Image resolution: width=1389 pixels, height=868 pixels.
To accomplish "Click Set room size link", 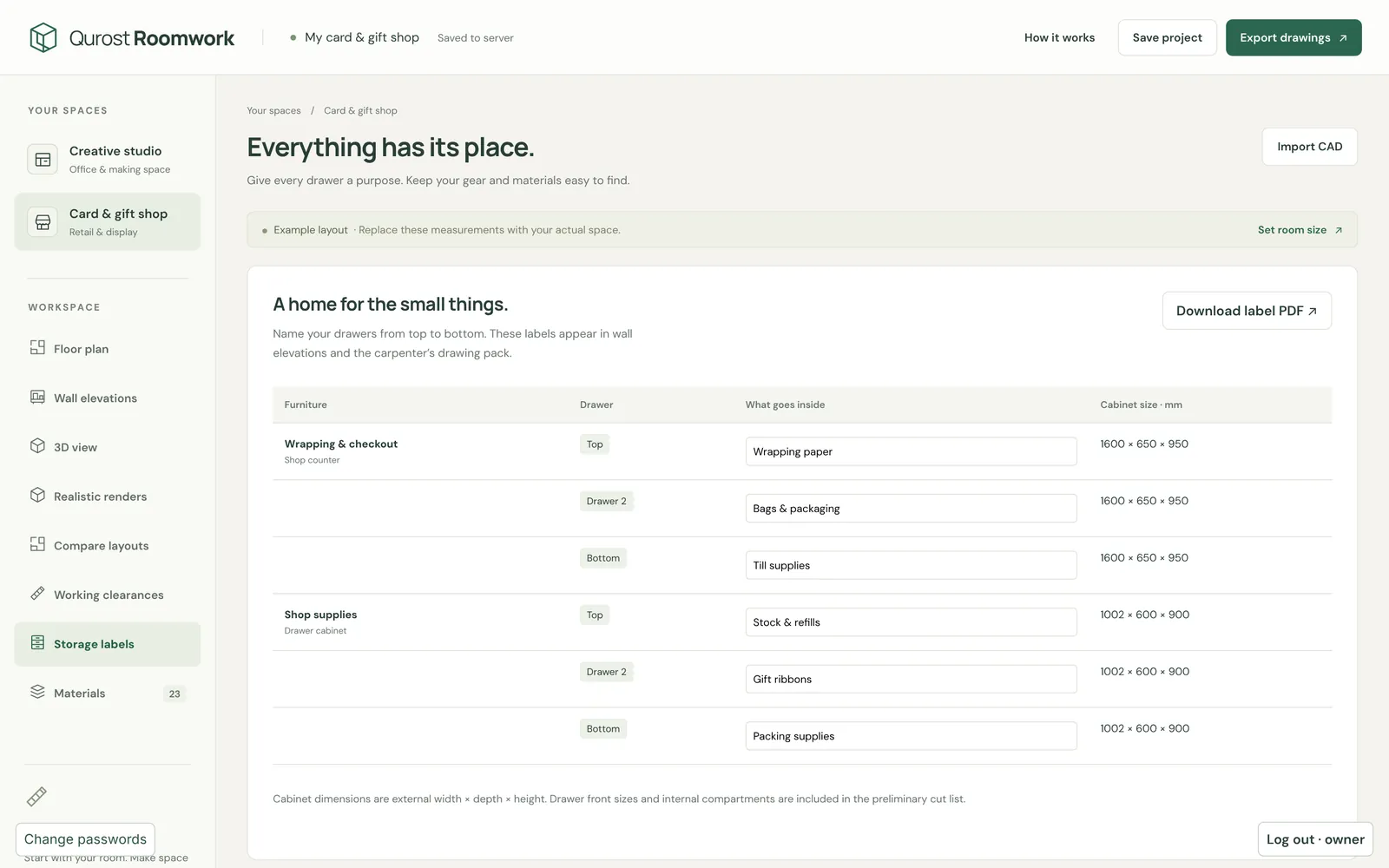I will click(x=1300, y=230).
